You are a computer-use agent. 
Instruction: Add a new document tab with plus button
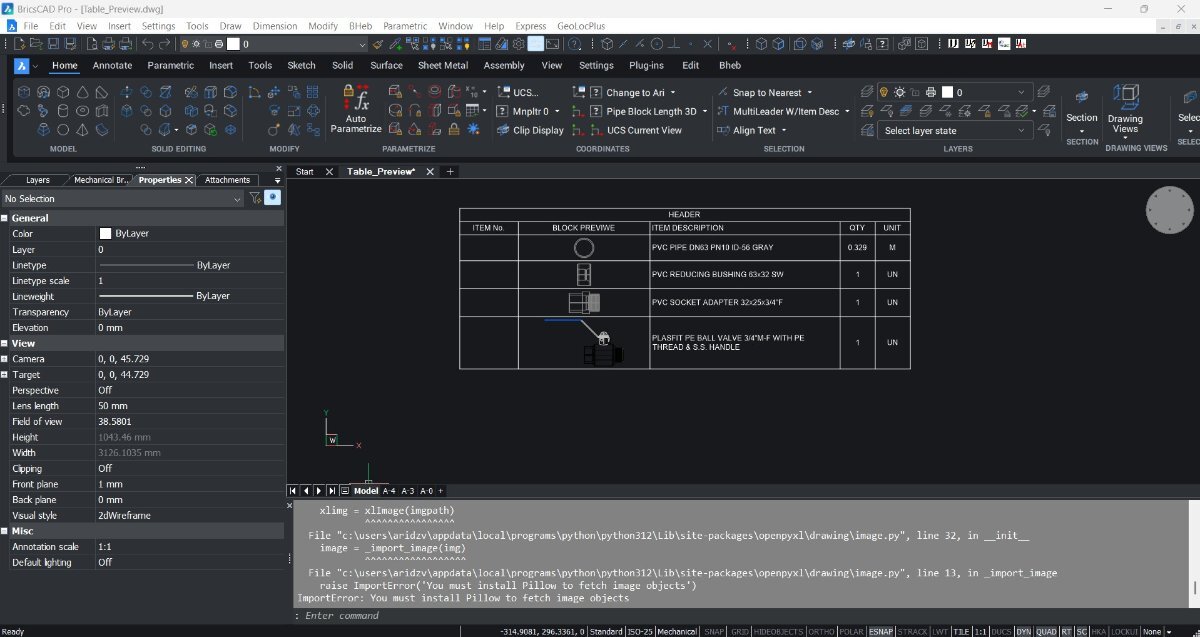[450, 172]
